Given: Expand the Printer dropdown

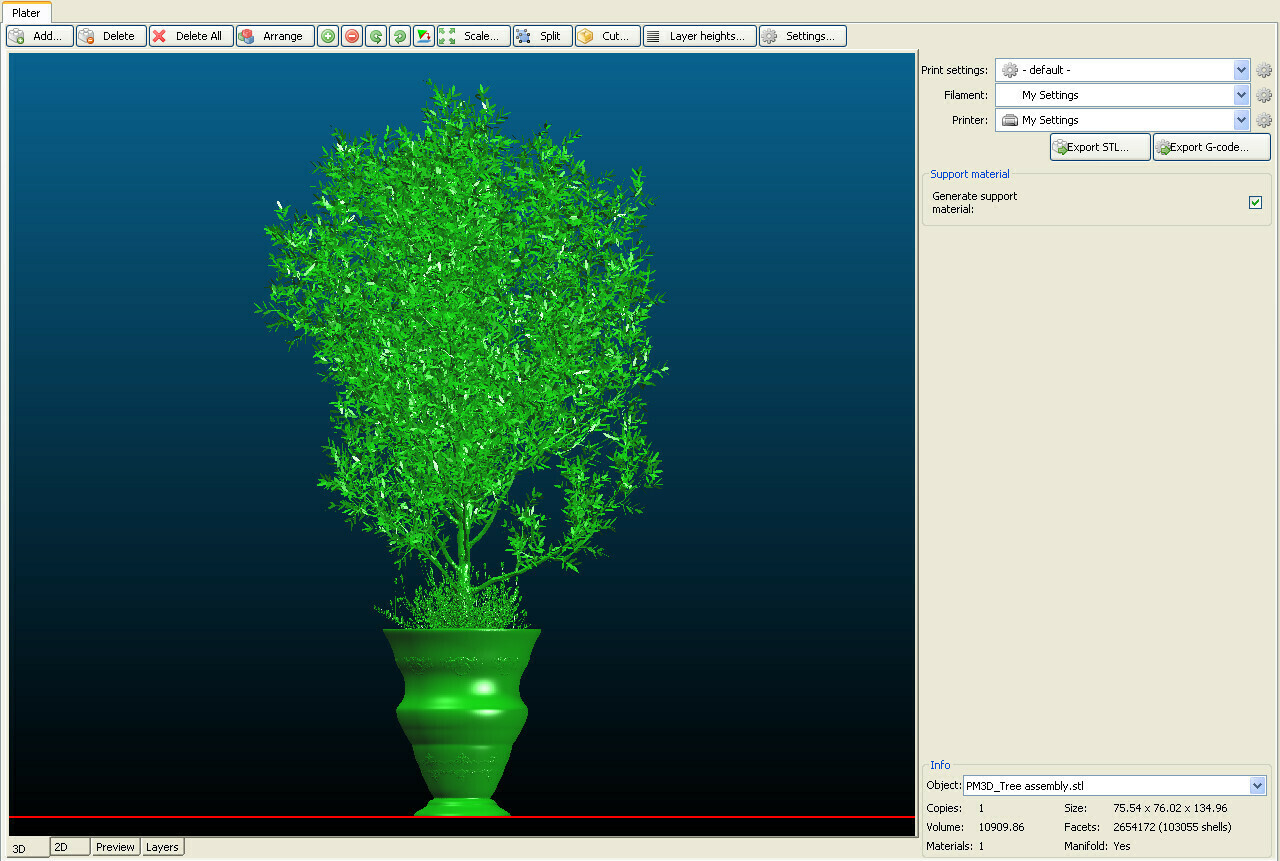Looking at the screenshot, I should pyautogui.click(x=1241, y=120).
